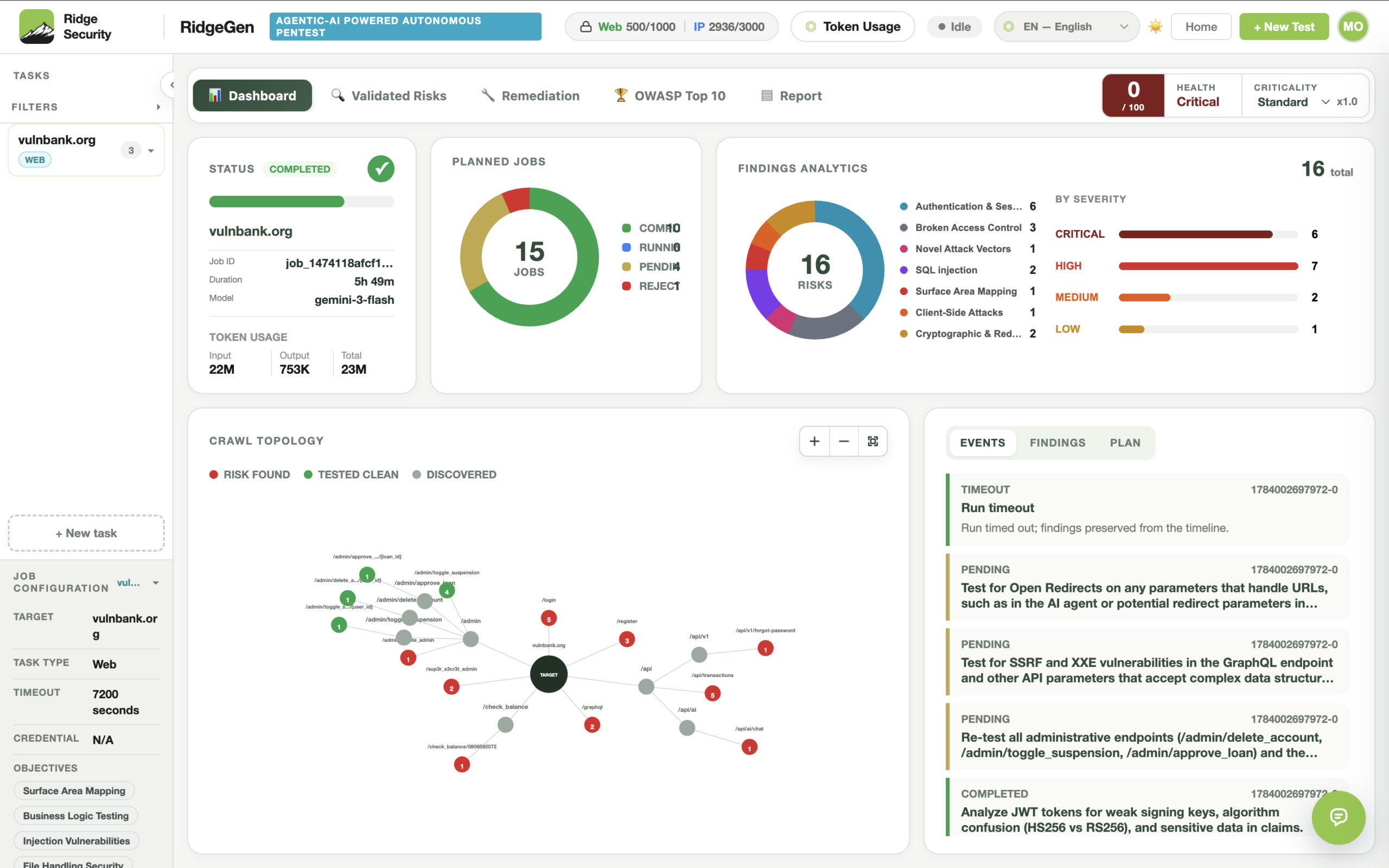Fit the crawl topology to view
Viewport: 1389px width, 868px height.
coord(873,442)
